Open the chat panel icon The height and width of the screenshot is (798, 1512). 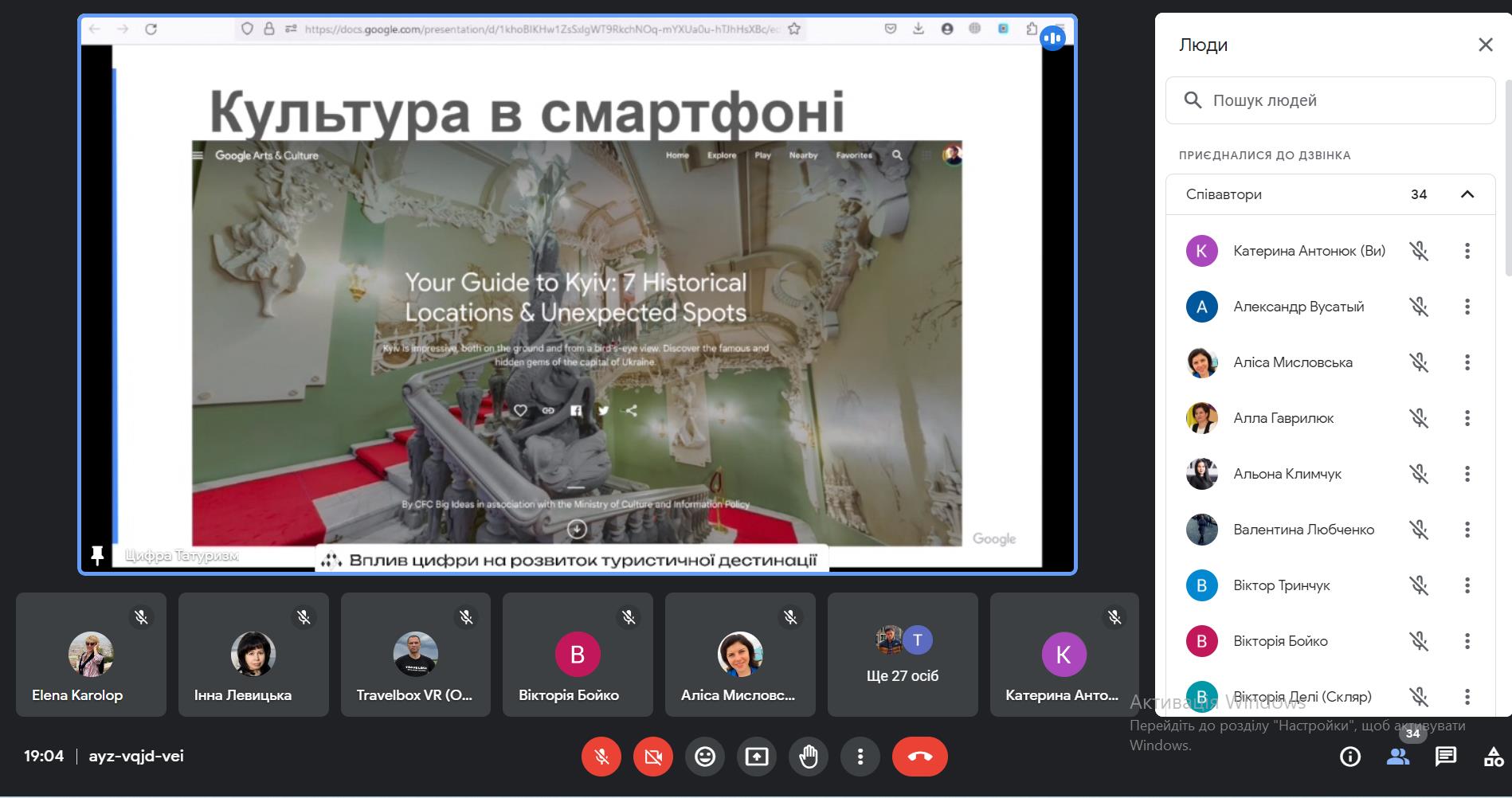tap(1445, 757)
